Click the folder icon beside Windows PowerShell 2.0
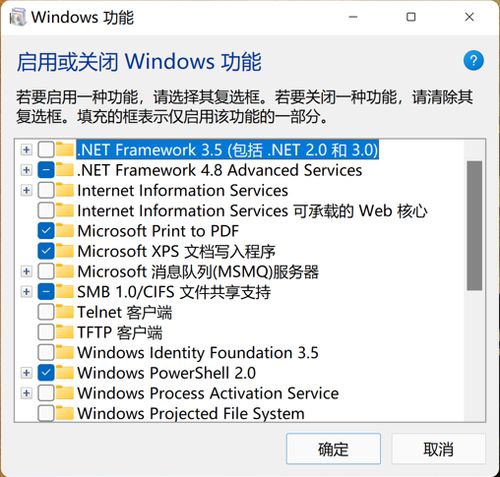Viewport: 500px width, 477px height. (x=65, y=373)
